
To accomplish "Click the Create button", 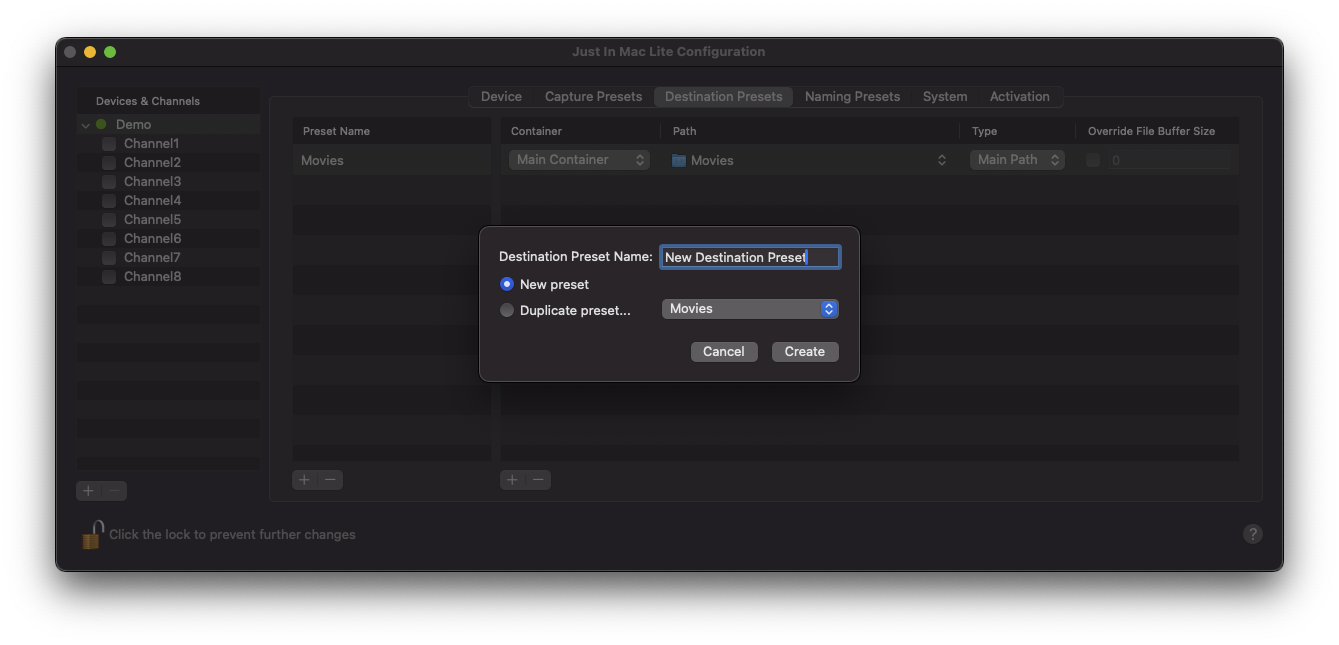I will [x=805, y=352].
